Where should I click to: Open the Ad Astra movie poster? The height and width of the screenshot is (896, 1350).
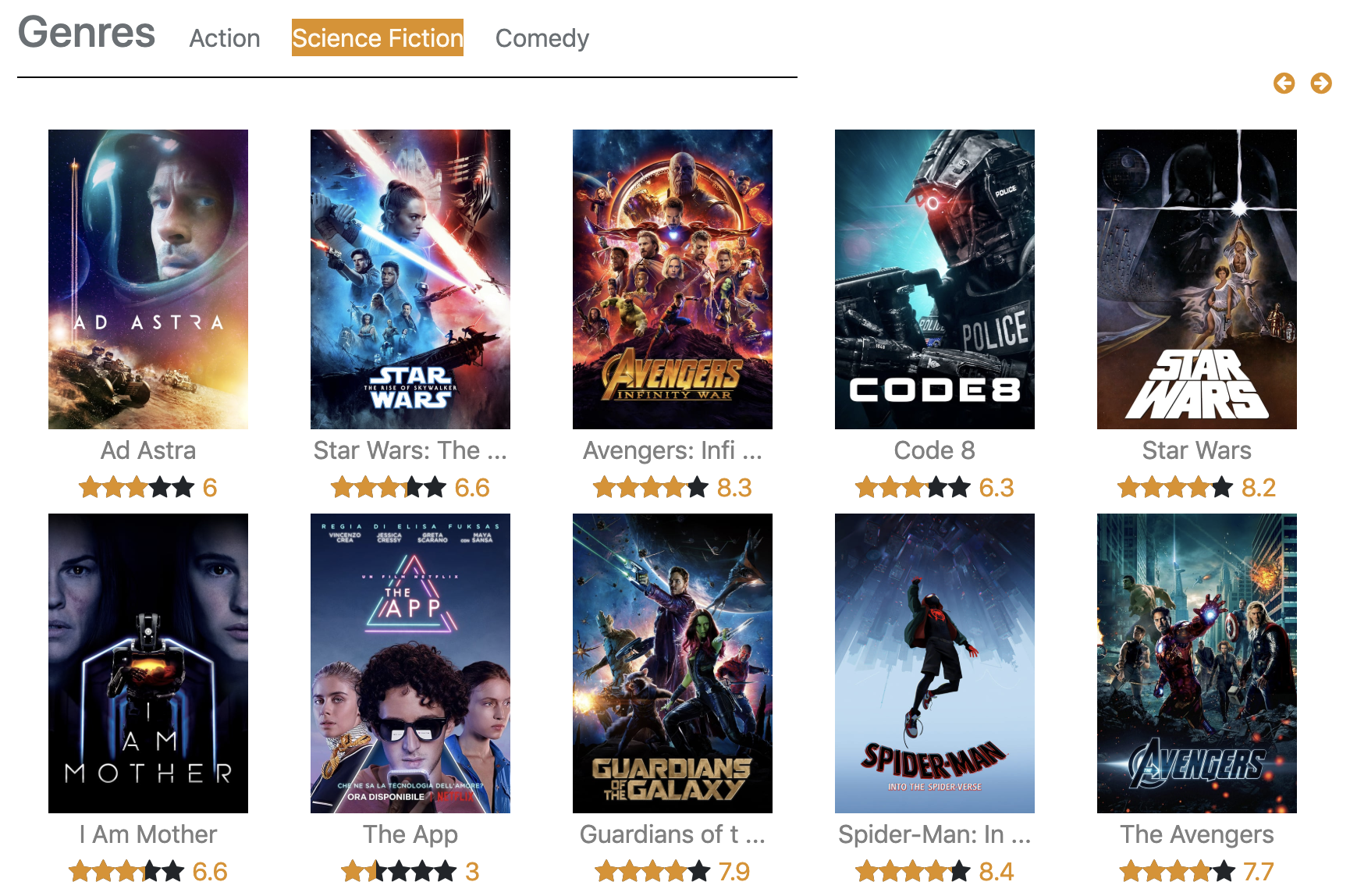pyautogui.click(x=148, y=279)
